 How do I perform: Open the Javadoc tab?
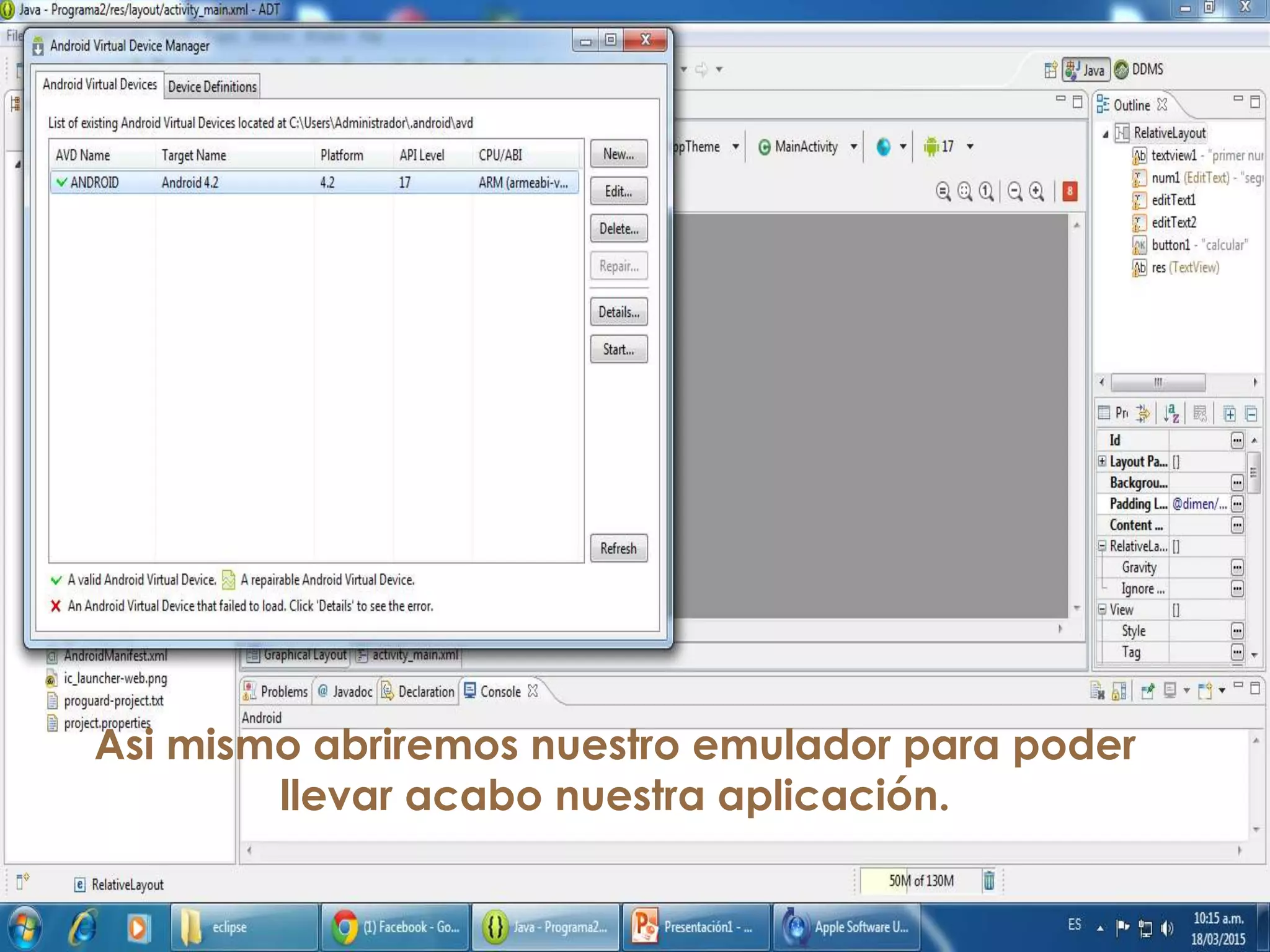(x=345, y=691)
